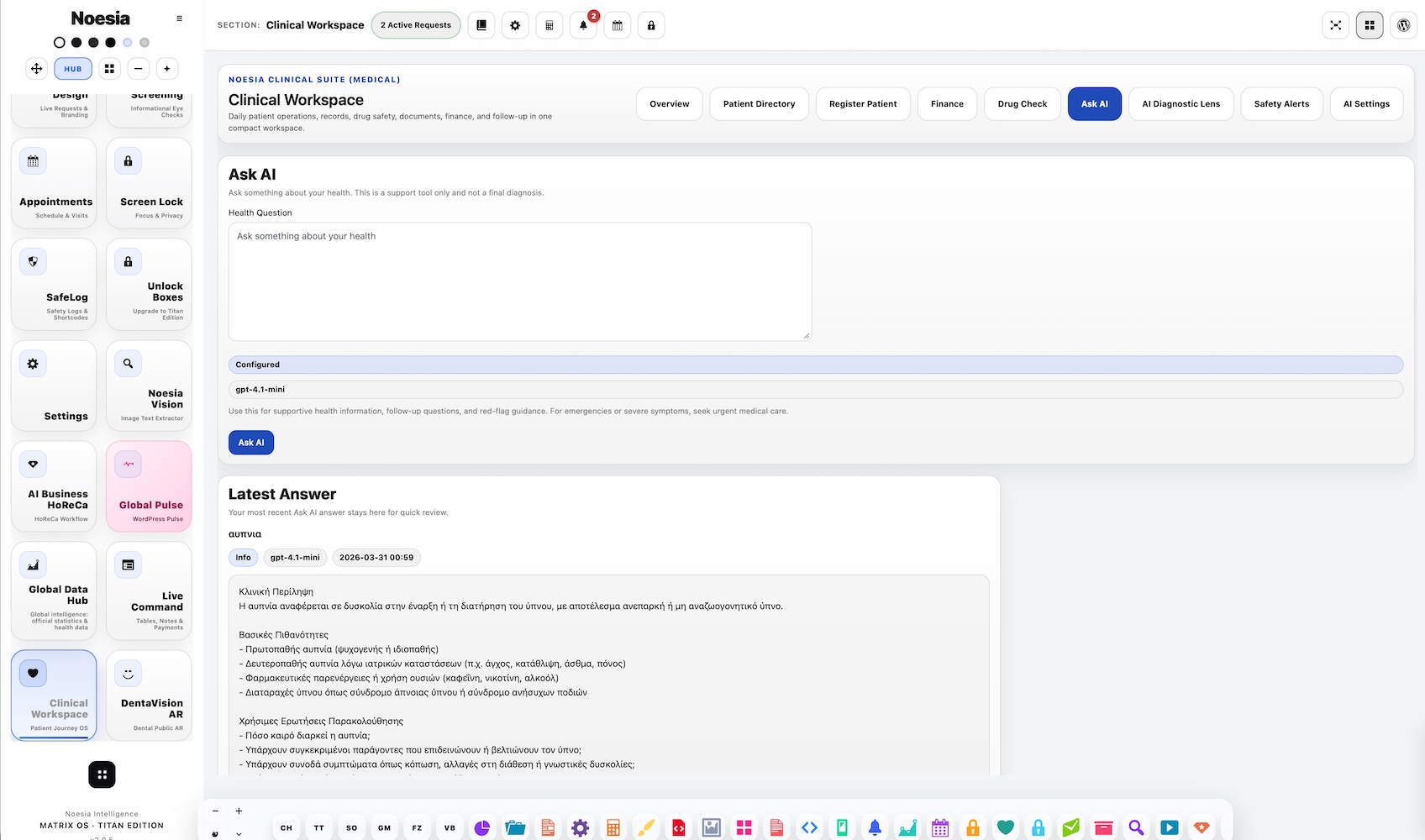The width and height of the screenshot is (1425, 840).
Task: Select the light blue theme dot
Action: coord(127,42)
